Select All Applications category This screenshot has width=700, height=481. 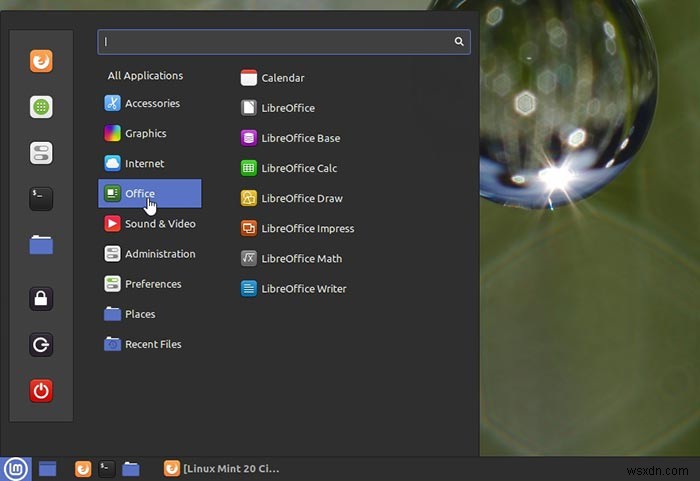(x=145, y=75)
